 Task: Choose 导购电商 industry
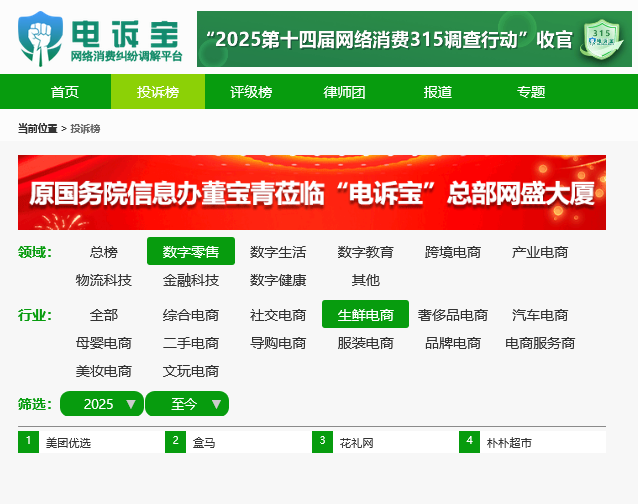point(278,343)
